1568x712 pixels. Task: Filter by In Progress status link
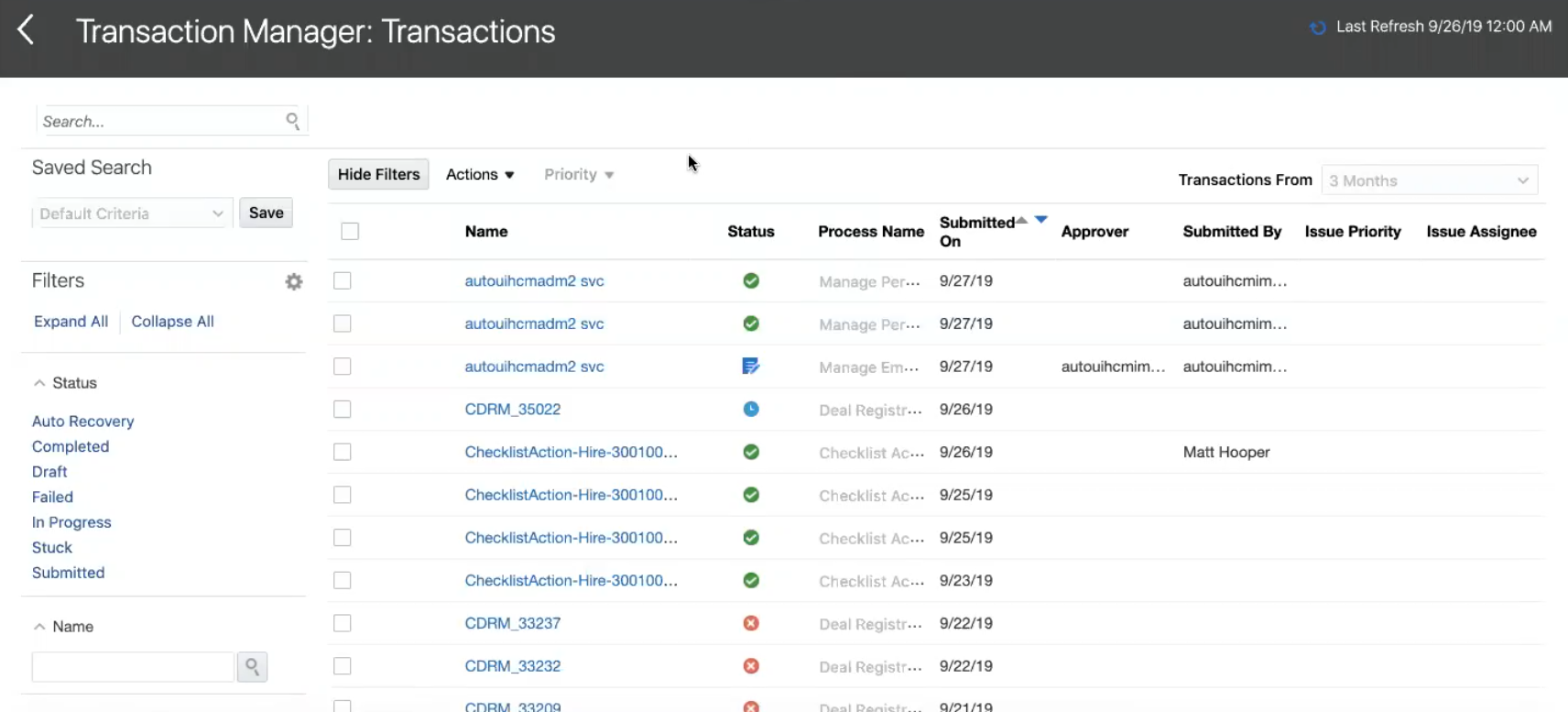point(71,522)
